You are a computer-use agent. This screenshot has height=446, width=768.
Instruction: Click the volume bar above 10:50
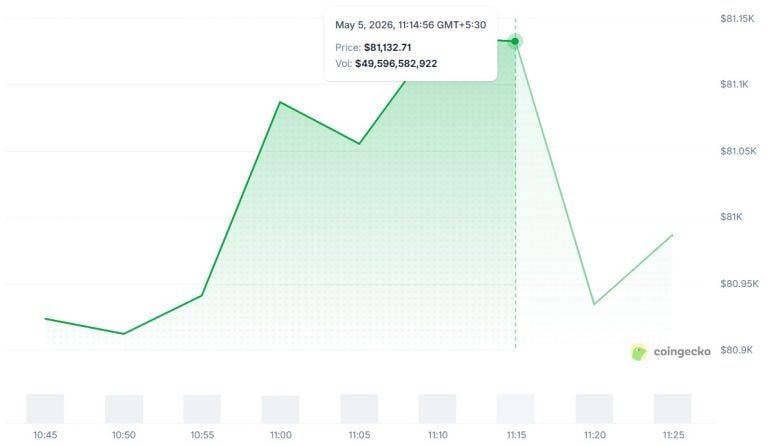click(x=124, y=409)
